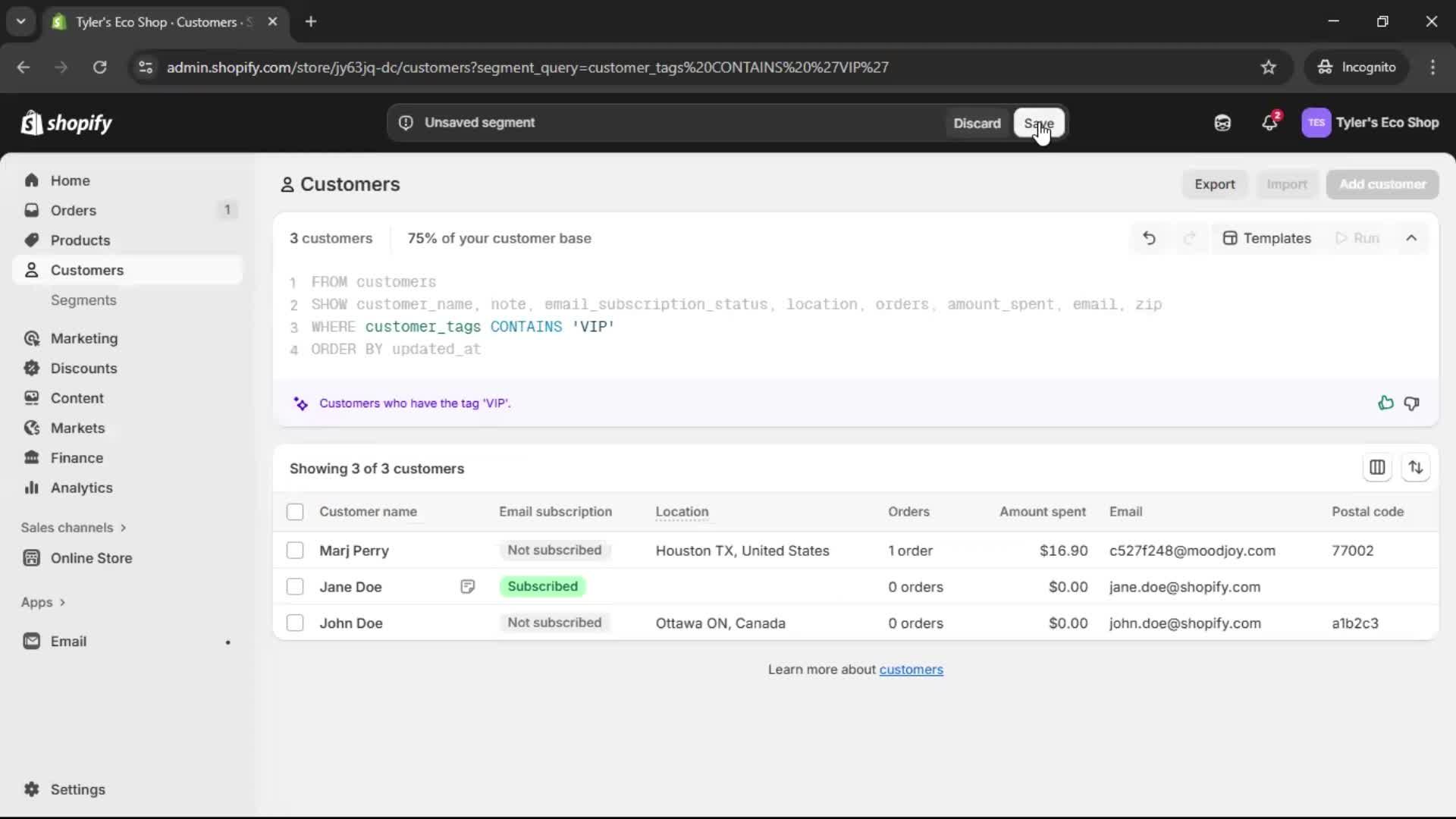Select Marj Perry's row checkbox
This screenshot has width=1456, height=819.
295,551
